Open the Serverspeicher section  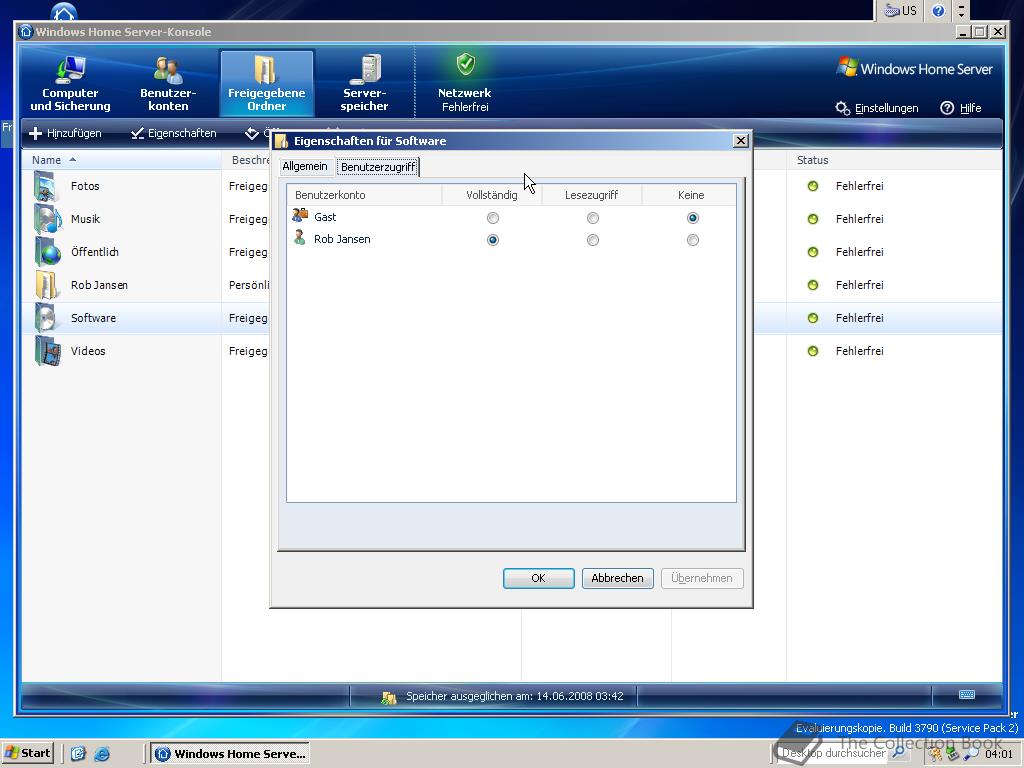coord(364,84)
